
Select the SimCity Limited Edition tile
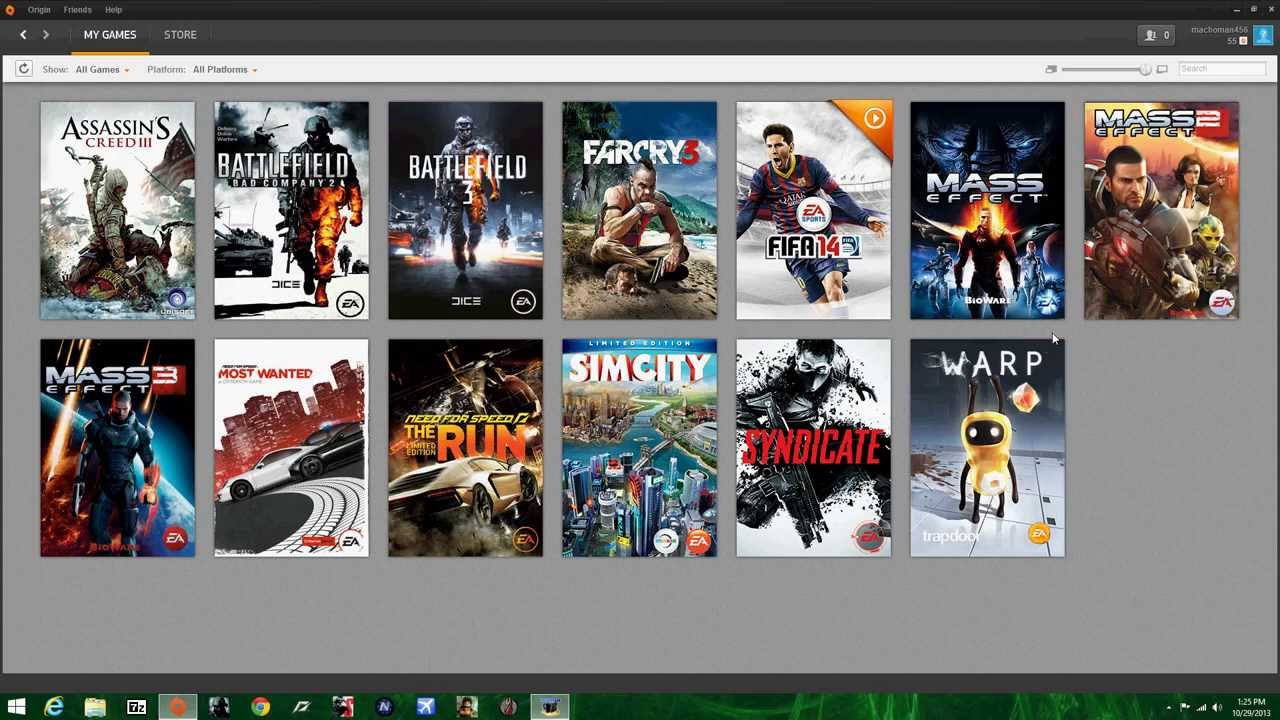click(x=639, y=448)
